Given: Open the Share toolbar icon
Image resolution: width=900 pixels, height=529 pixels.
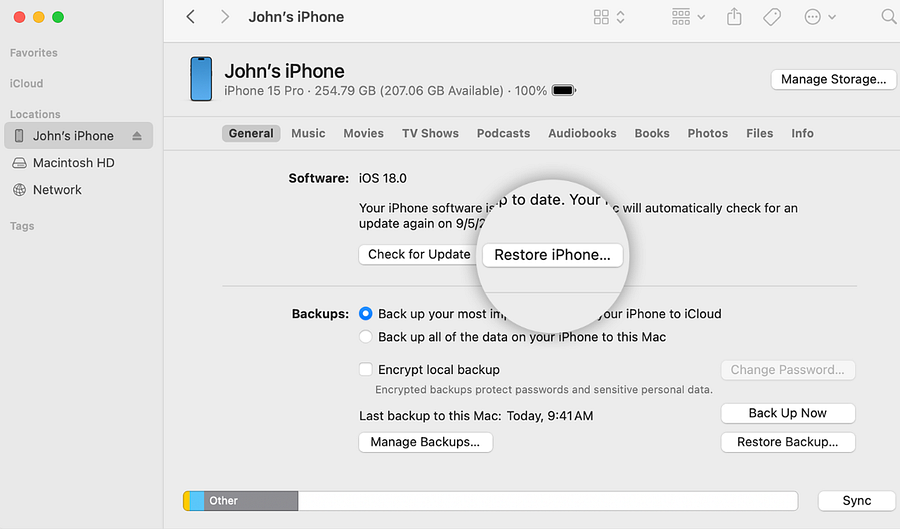Looking at the screenshot, I should click(x=734, y=17).
